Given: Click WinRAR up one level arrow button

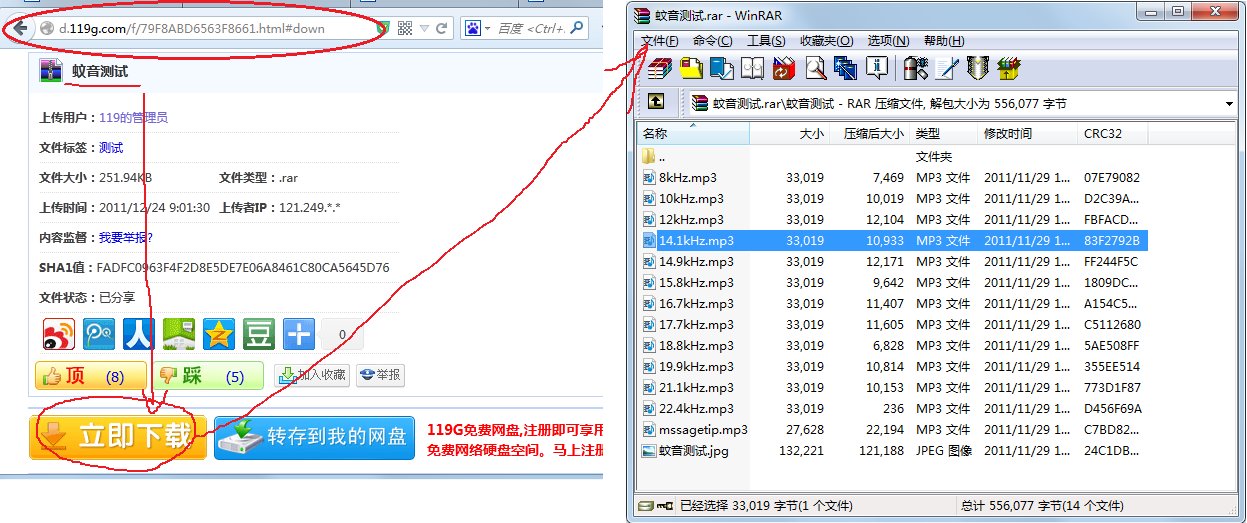Looking at the screenshot, I should point(656,102).
